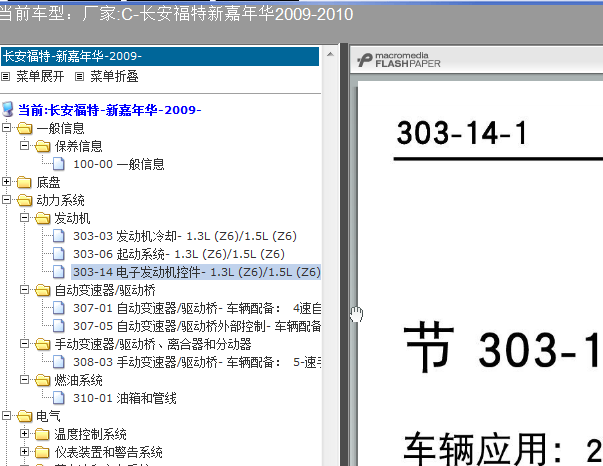Image resolution: width=603 pixels, height=466 pixels.
Task: Select 303-14 电子发动机控件 document
Action: click(x=196, y=272)
